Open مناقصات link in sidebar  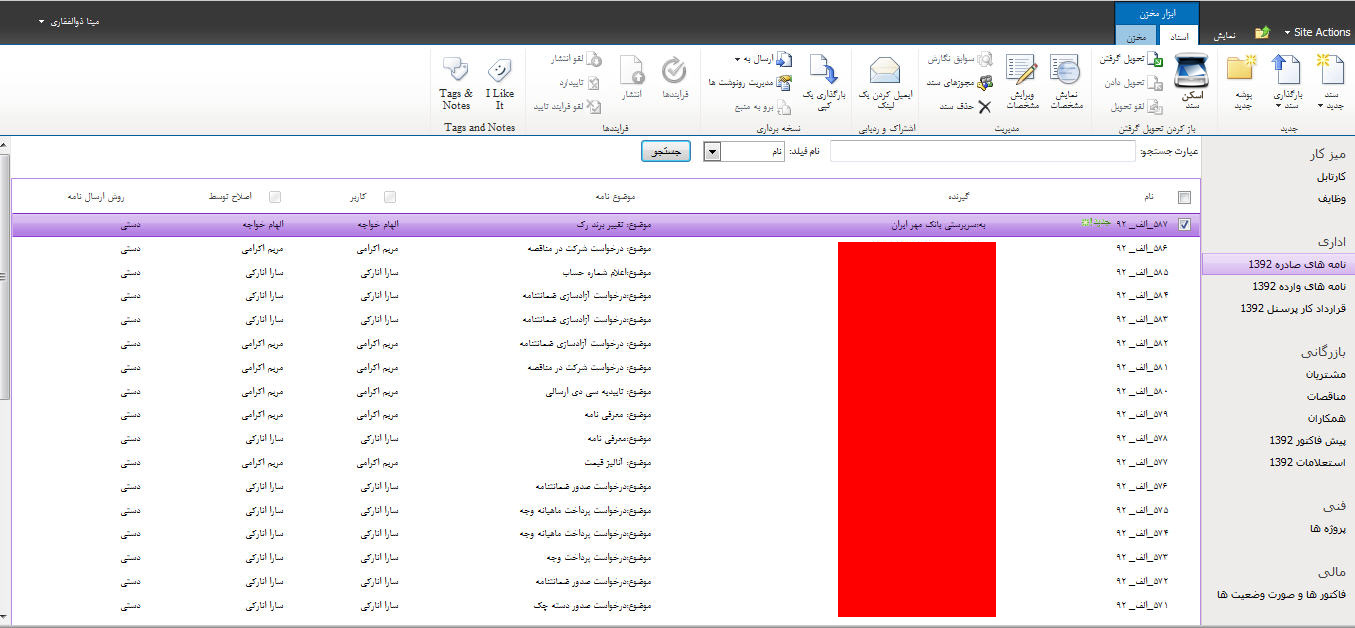tap(1325, 396)
